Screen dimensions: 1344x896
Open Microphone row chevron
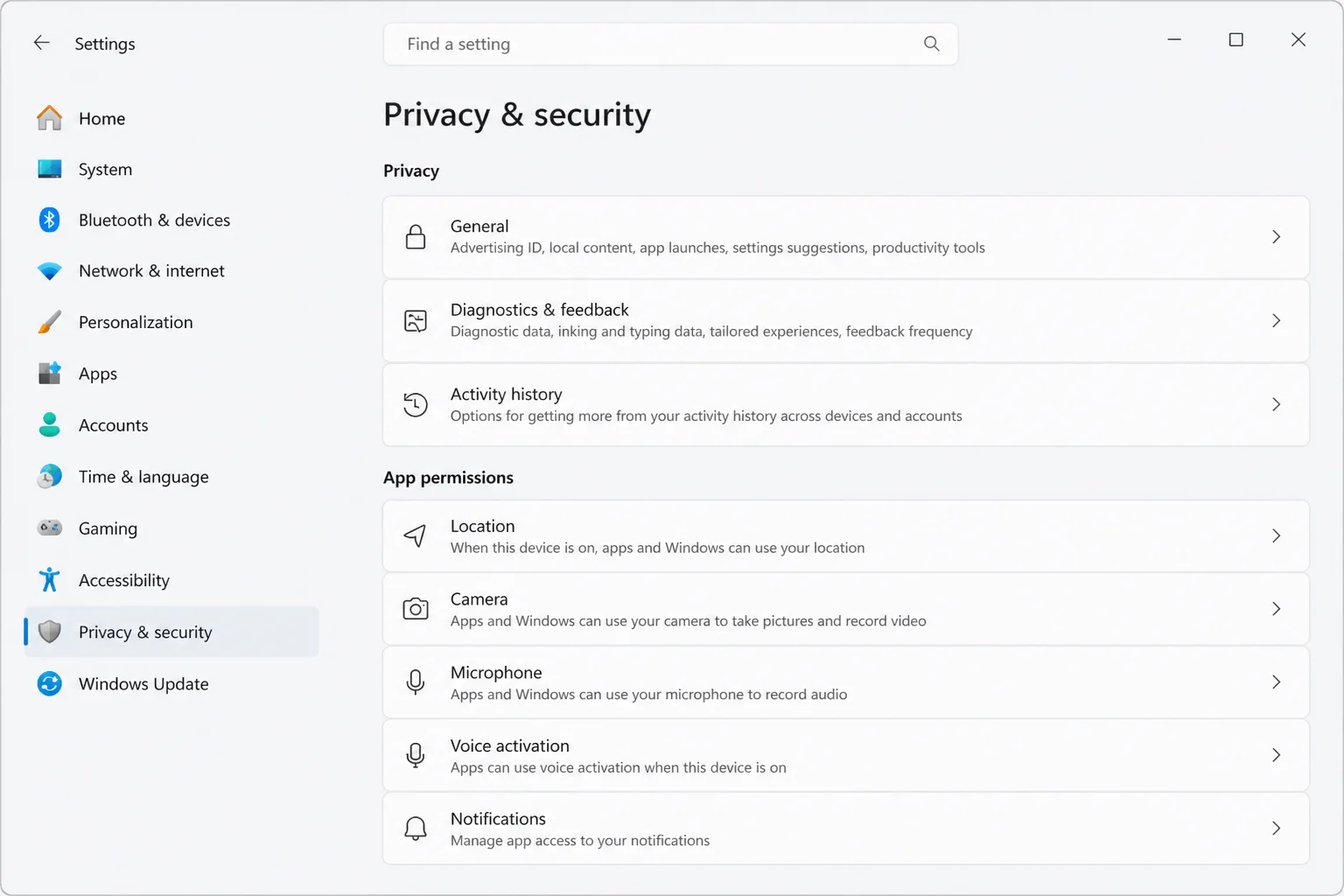click(1276, 682)
